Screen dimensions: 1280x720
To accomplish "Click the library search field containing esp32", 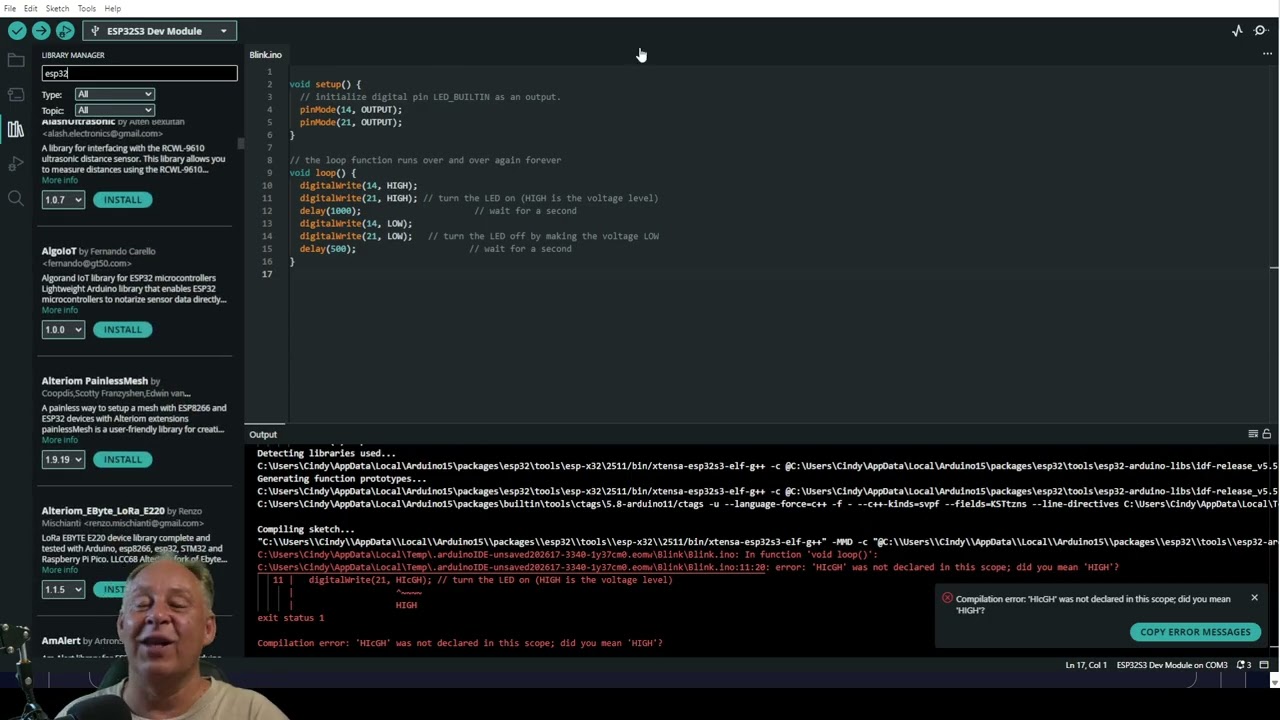I will [x=139, y=73].
